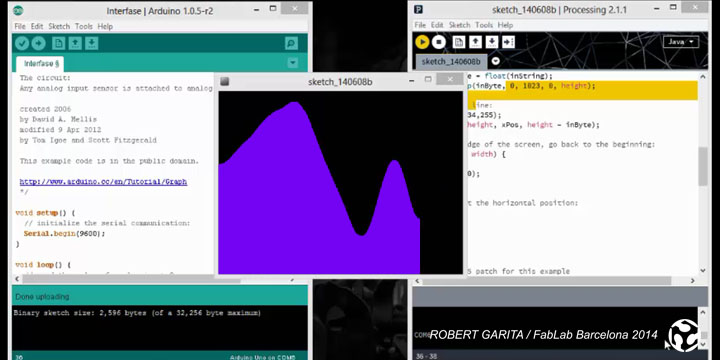Run the Processing sketch with play button
The width and height of the screenshot is (720, 360).
(x=422, y=42)
